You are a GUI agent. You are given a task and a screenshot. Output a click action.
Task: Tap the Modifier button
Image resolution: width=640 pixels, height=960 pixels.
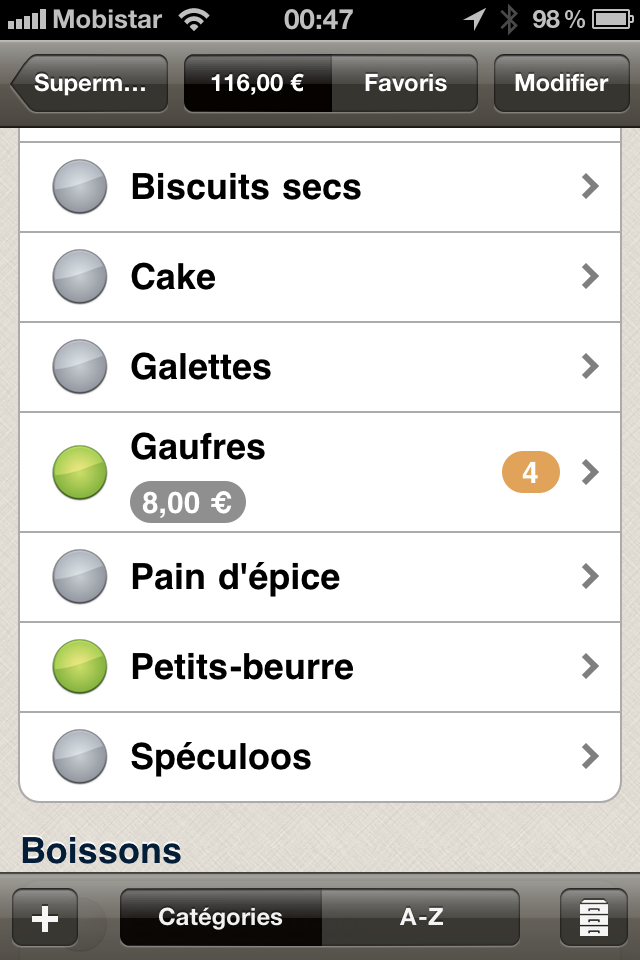[561, 83]
